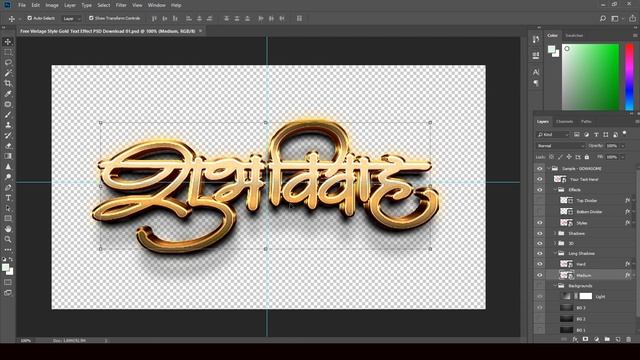Open the layer filter Kind dropdown
The height and width of the screenshot is (360, 640).
pyautogui.click(x=553, y=134)
